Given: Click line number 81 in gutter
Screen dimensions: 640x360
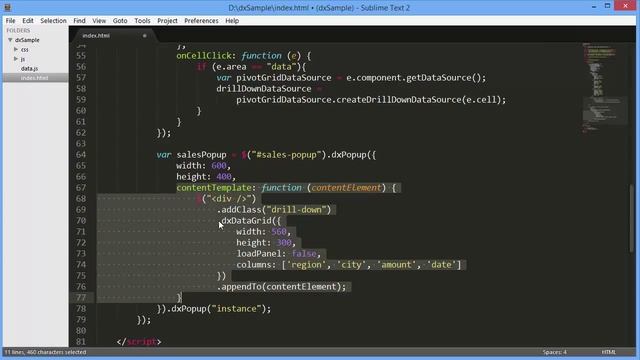Looking at the screenshot, I should (x=81, y=342).
